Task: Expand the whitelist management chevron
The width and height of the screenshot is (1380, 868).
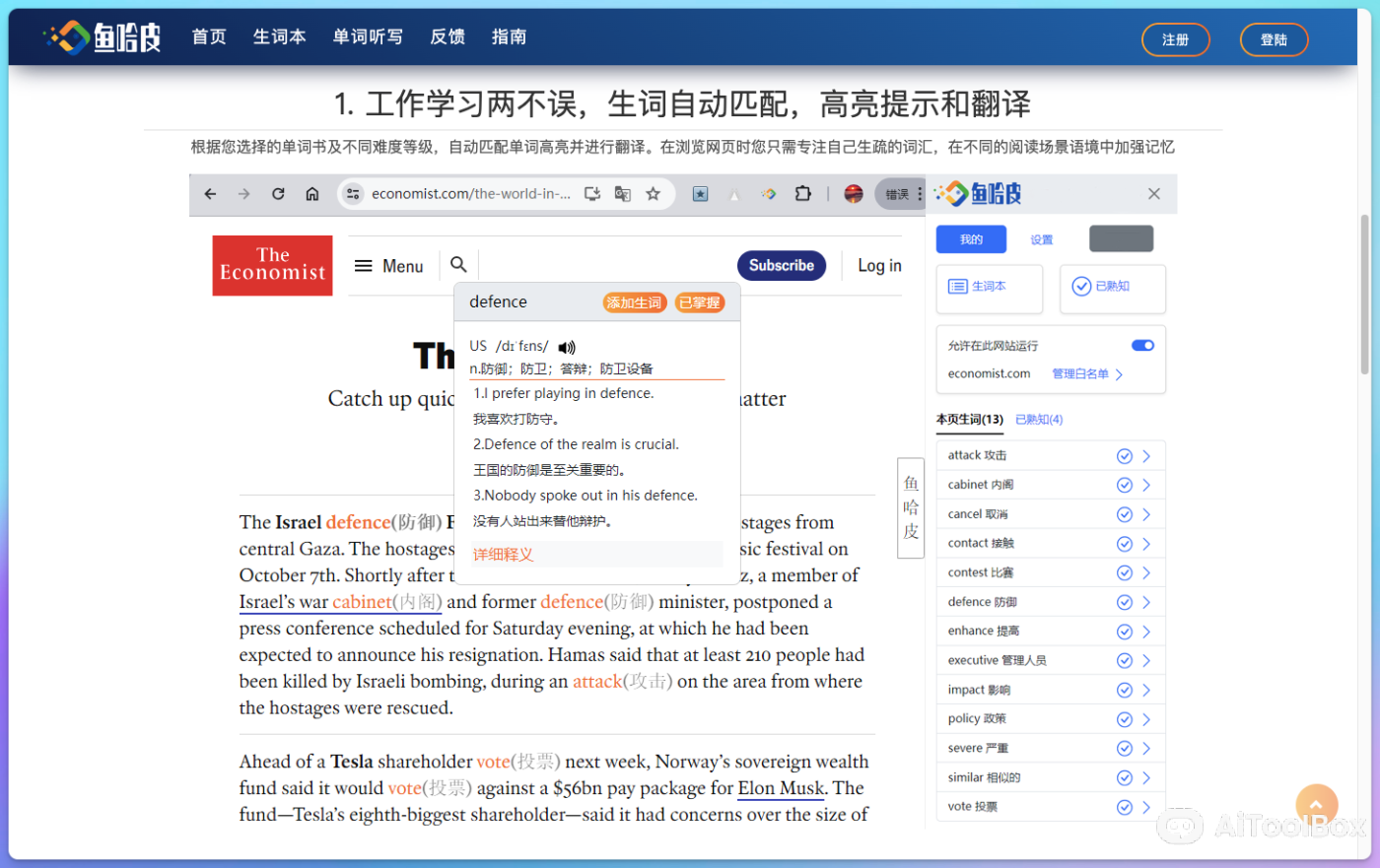Action: 1120,374
